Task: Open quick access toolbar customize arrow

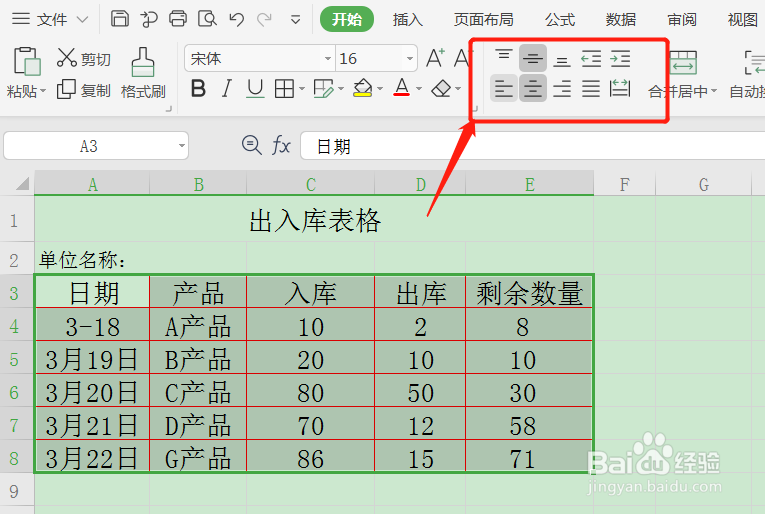Action: [295, 20]
